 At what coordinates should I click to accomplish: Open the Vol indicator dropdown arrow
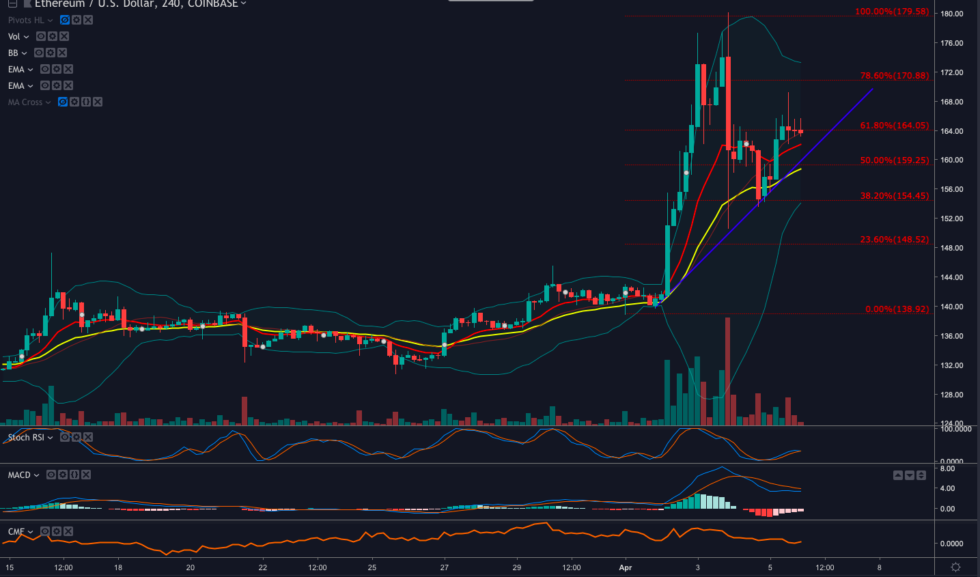coord(26,36)
